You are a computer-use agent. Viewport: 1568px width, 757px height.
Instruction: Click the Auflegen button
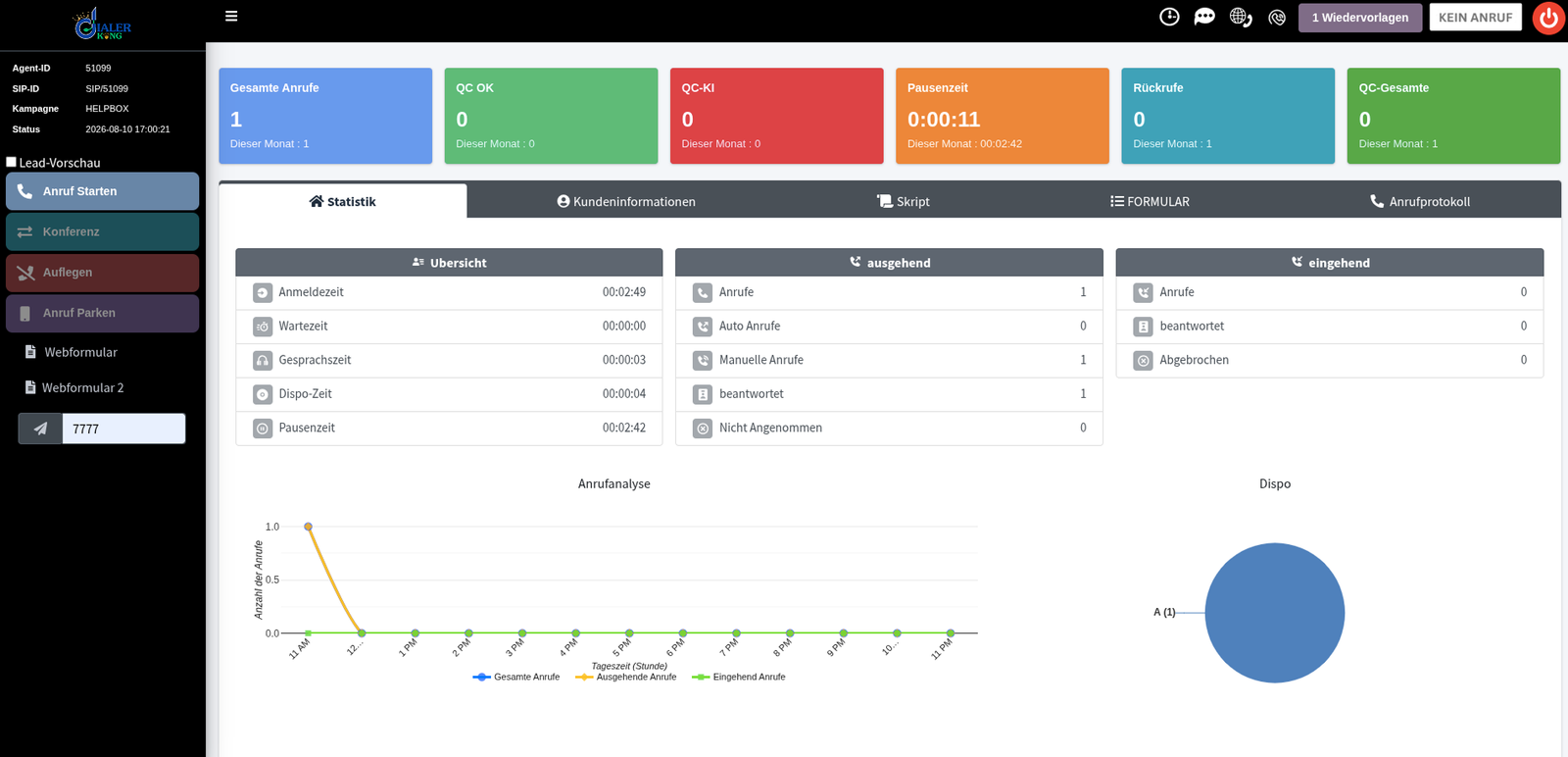103,273
